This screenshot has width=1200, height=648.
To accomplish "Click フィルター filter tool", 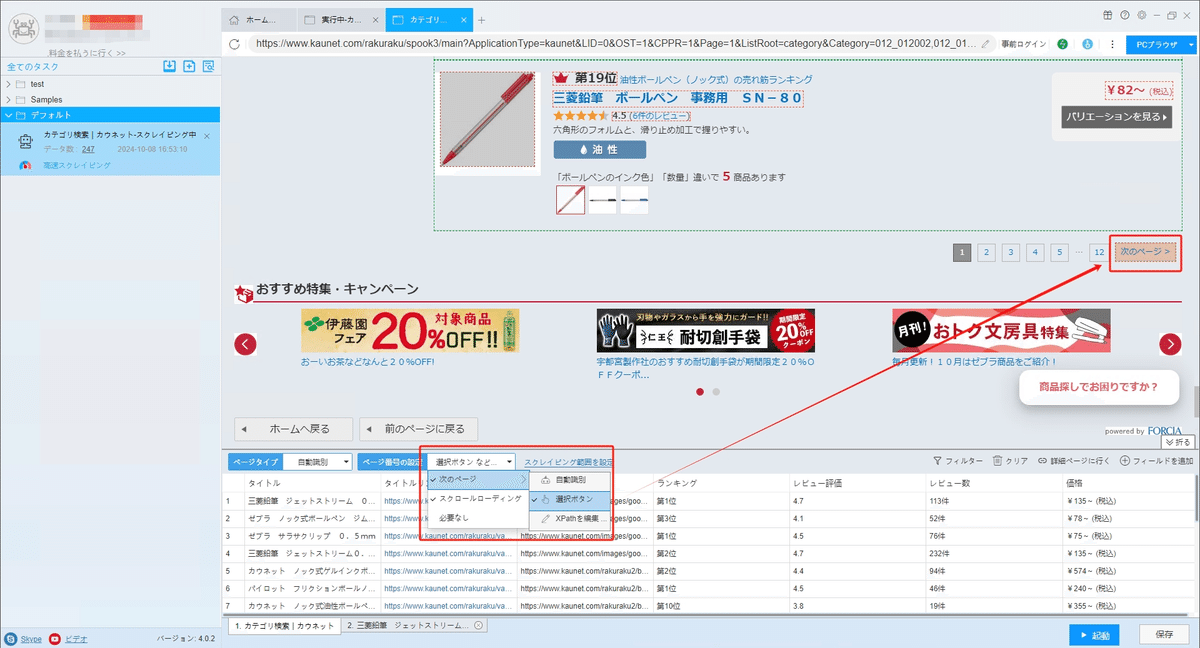I will click(x=958, y=461).
